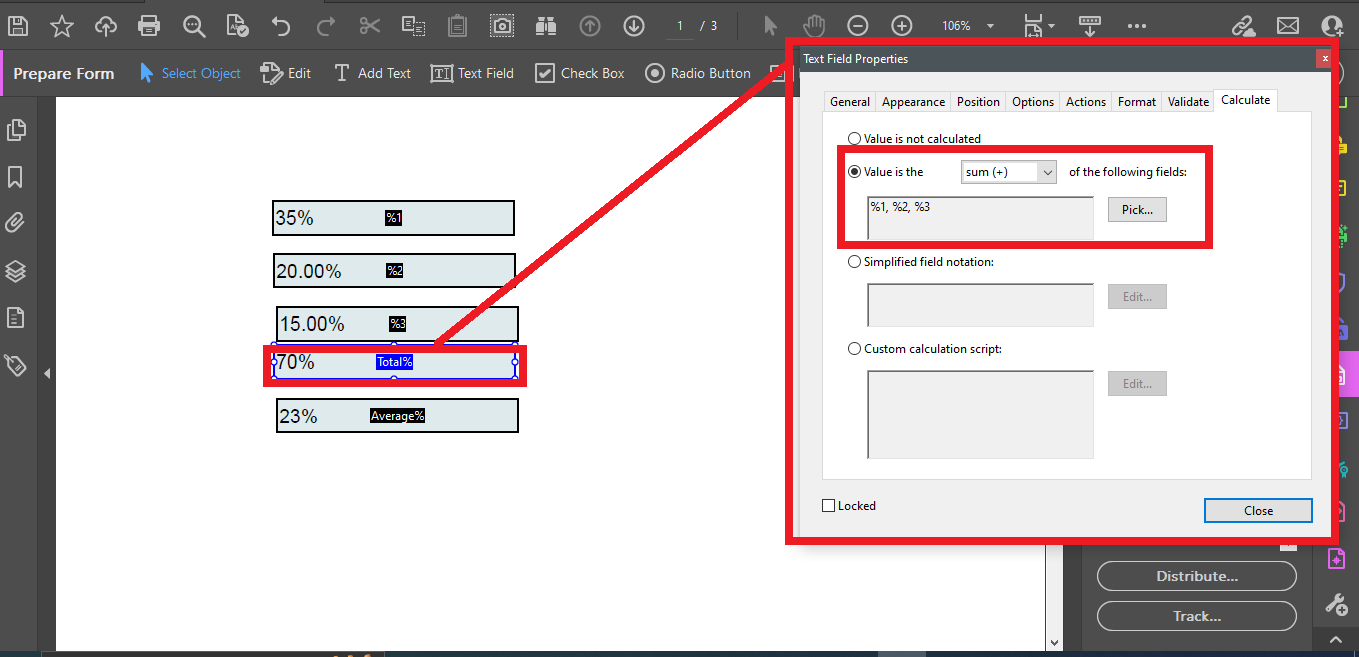Select 'Value is not calculated' option
The width and height of the screenshot is (1359, 657).
coord(855,138)
